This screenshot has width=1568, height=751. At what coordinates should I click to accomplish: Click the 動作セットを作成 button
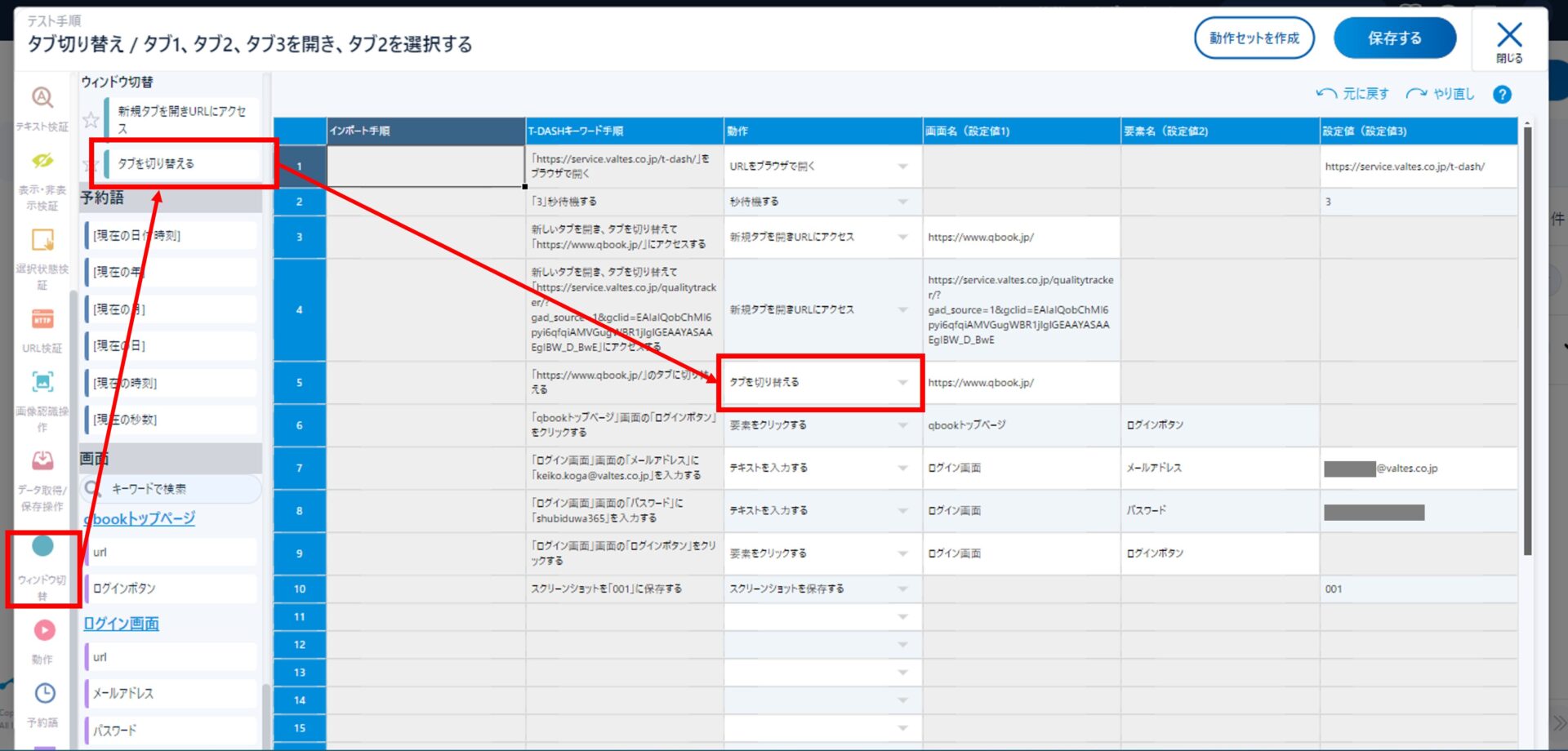[x=1254, y=38]
